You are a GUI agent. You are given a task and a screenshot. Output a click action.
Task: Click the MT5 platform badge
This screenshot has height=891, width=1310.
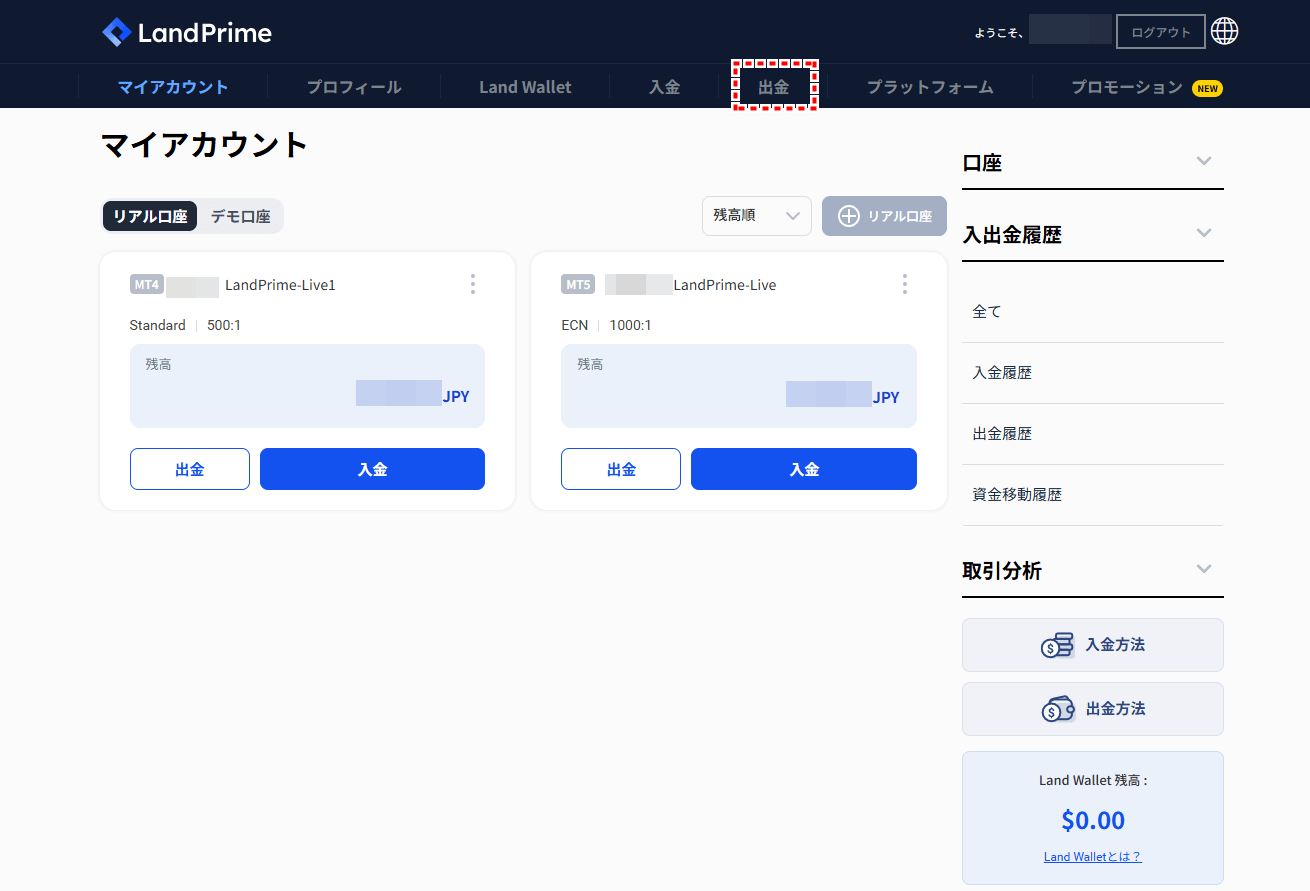click(x=578, y=285)
